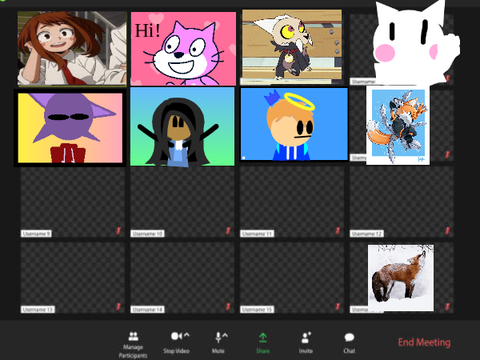Click the Username 10 name label
480x360 pixels.
[x=147, y=234]
